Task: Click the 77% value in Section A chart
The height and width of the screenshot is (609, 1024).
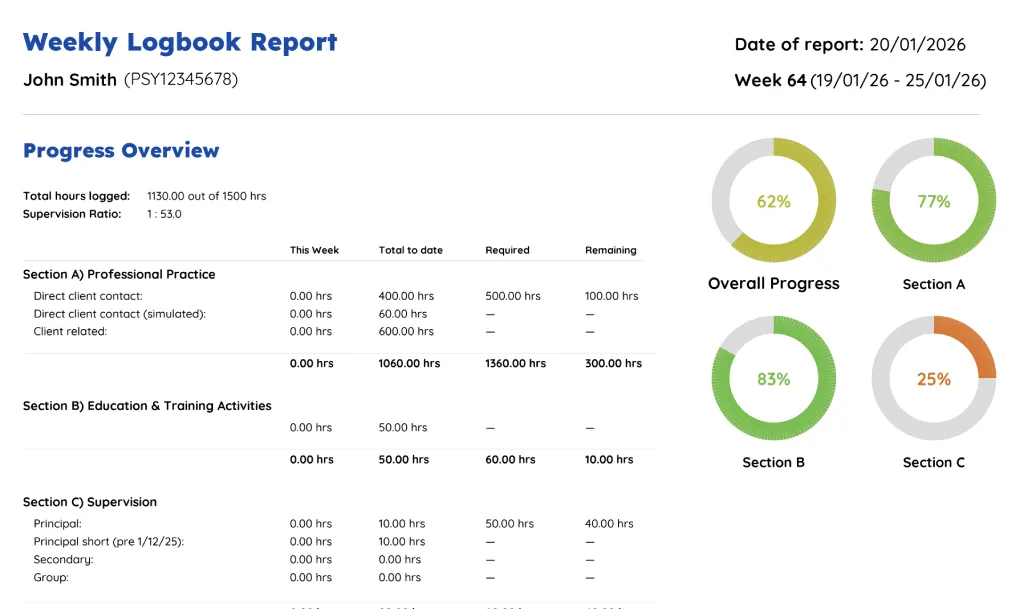Action: coord(932,199)
